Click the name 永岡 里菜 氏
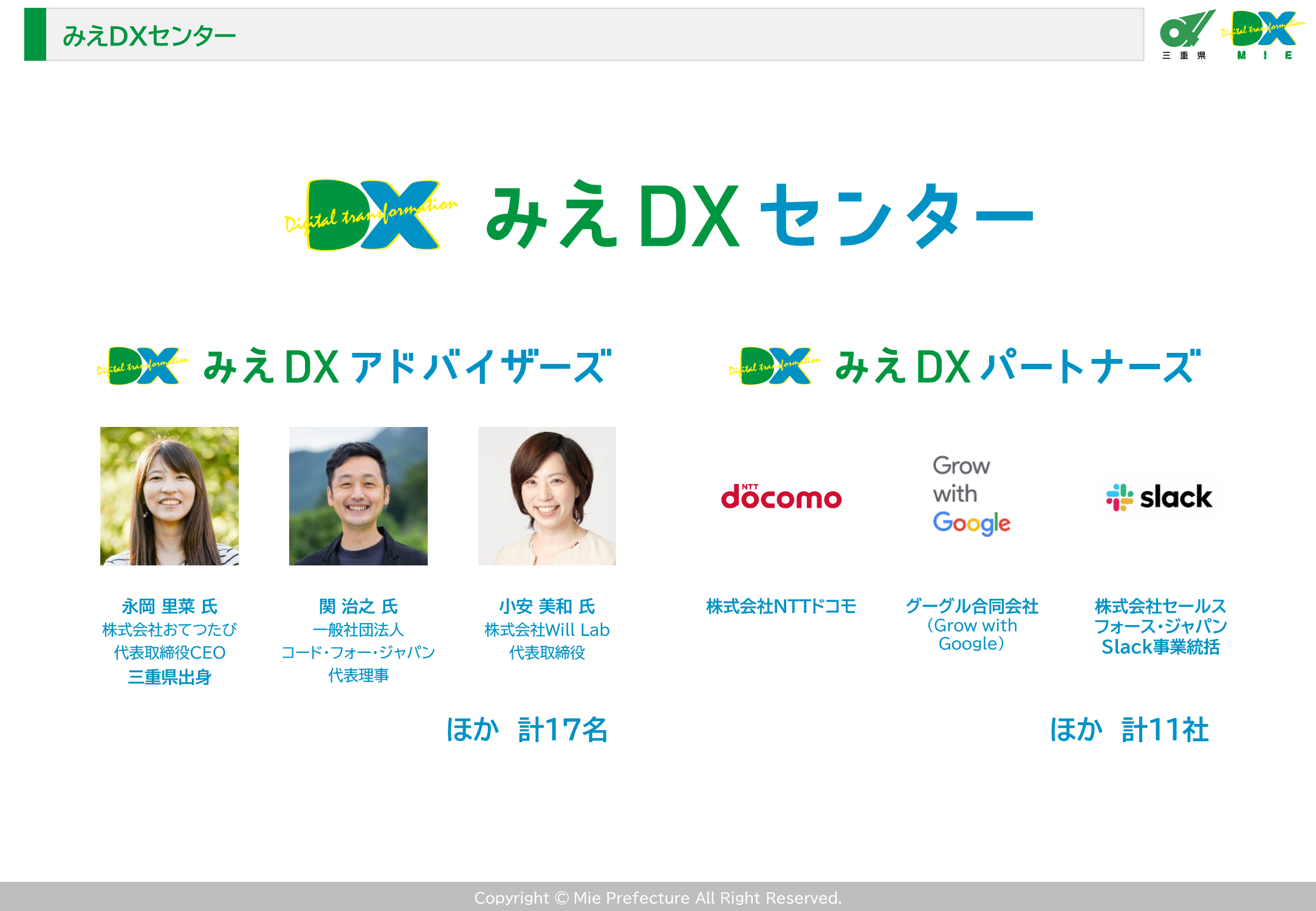This screenshot has height=911, width=1316. [x=170, y=606]
